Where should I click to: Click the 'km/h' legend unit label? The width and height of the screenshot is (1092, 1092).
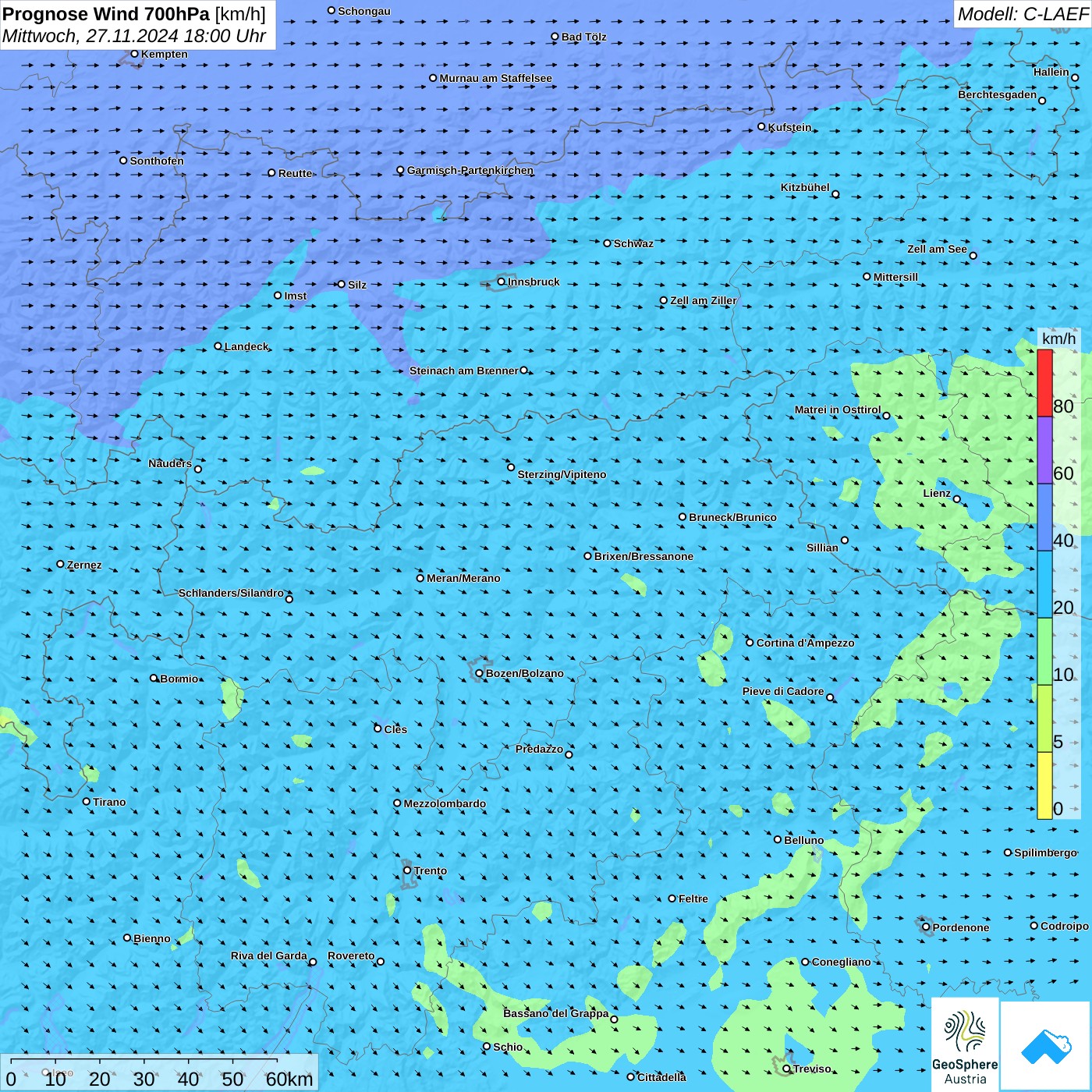(1059, 339)
